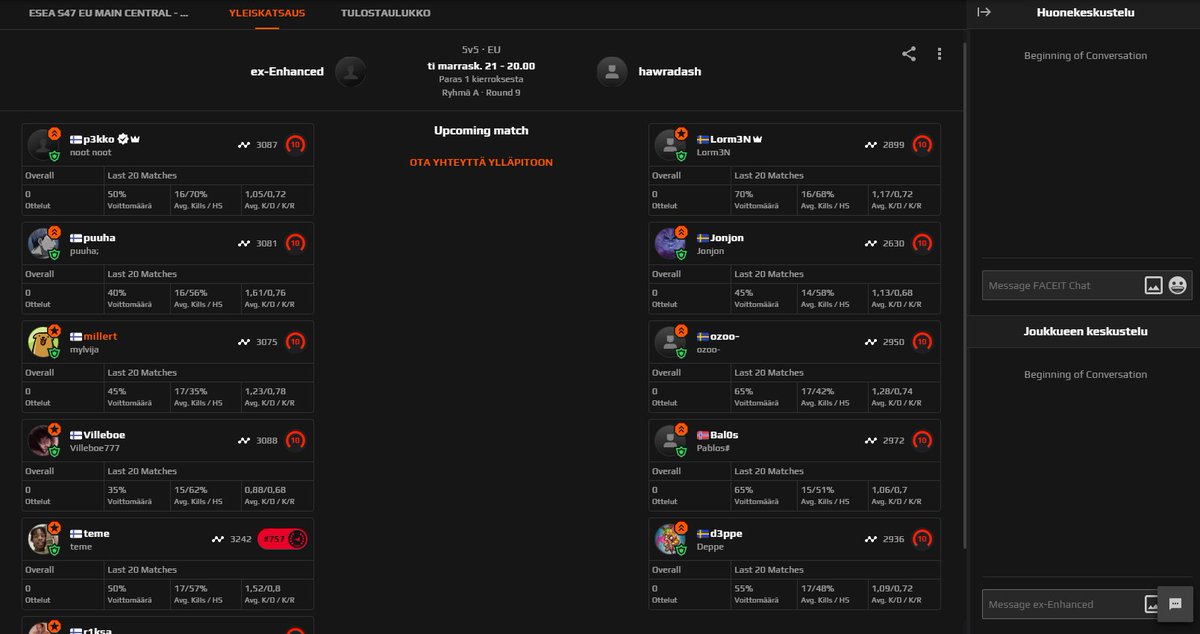Attach image in FACEIT Chat message box
Viewport: 1200px width, 634px height.
tap(1153, 285)
